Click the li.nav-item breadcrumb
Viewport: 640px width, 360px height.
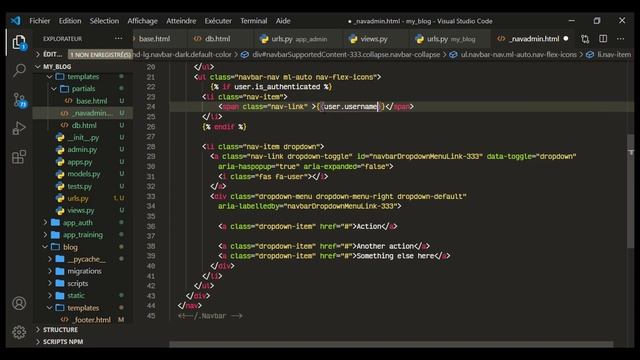click(x=614, y=54)
